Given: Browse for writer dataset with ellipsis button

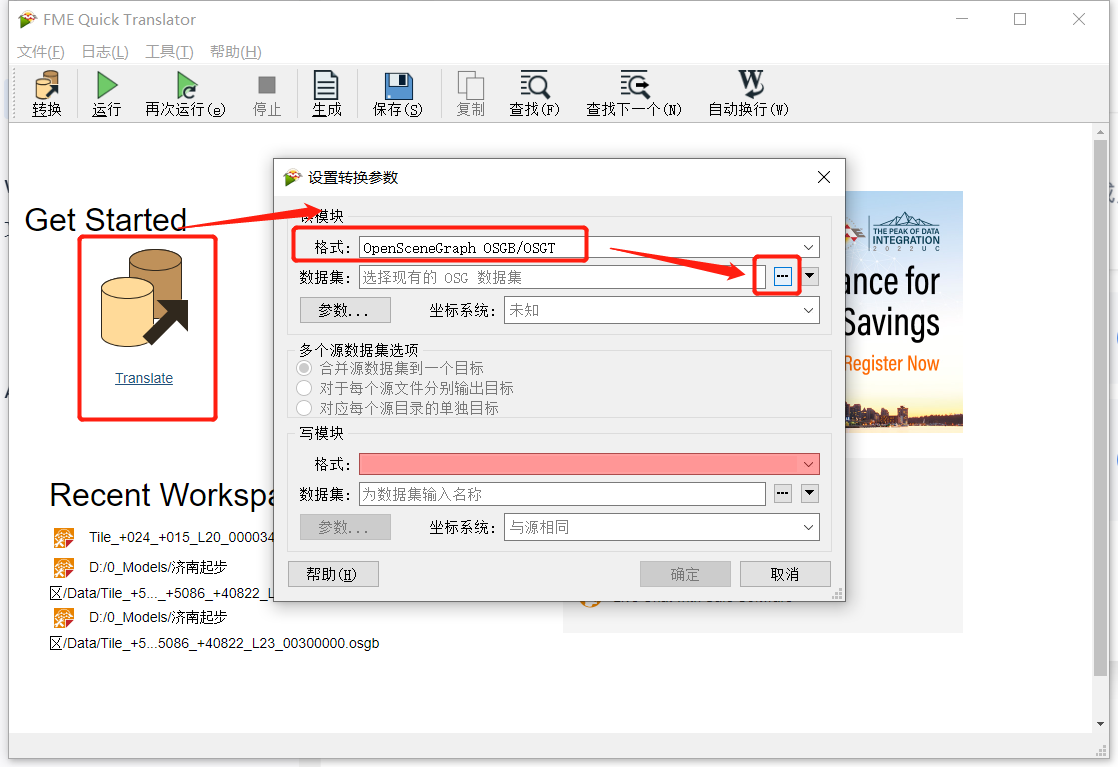Looking at the screenshot, I should pyautogui.click(x=783, y=493).
